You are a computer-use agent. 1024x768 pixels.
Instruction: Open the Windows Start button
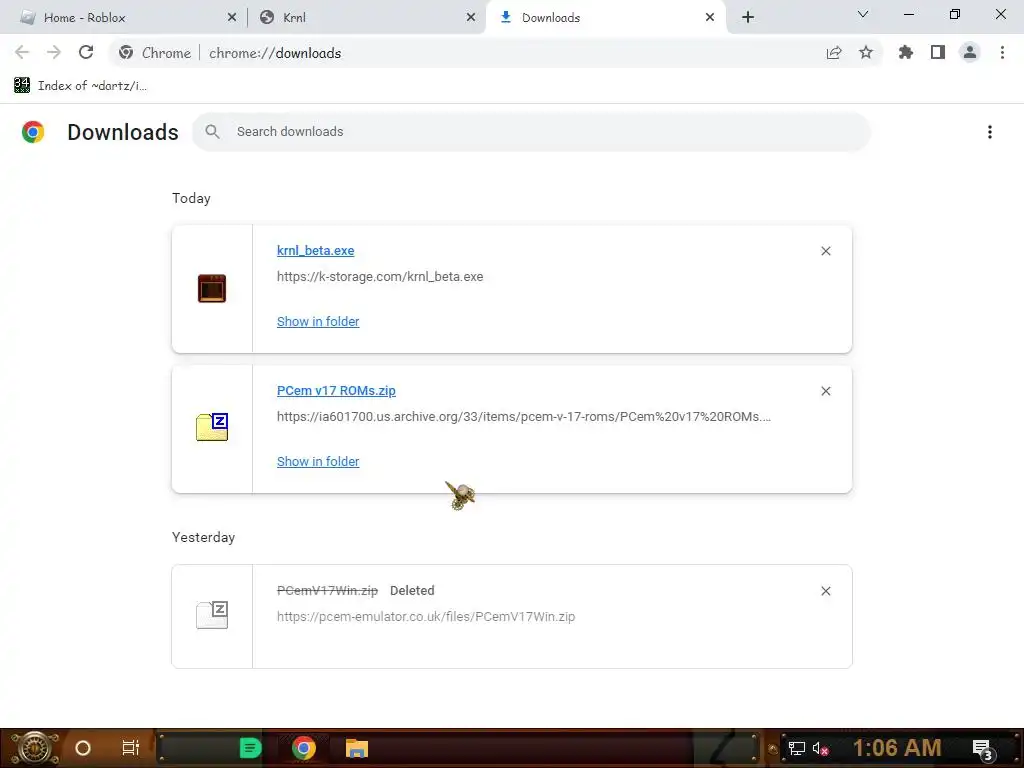pyautogui.click(x=34, y=748)
